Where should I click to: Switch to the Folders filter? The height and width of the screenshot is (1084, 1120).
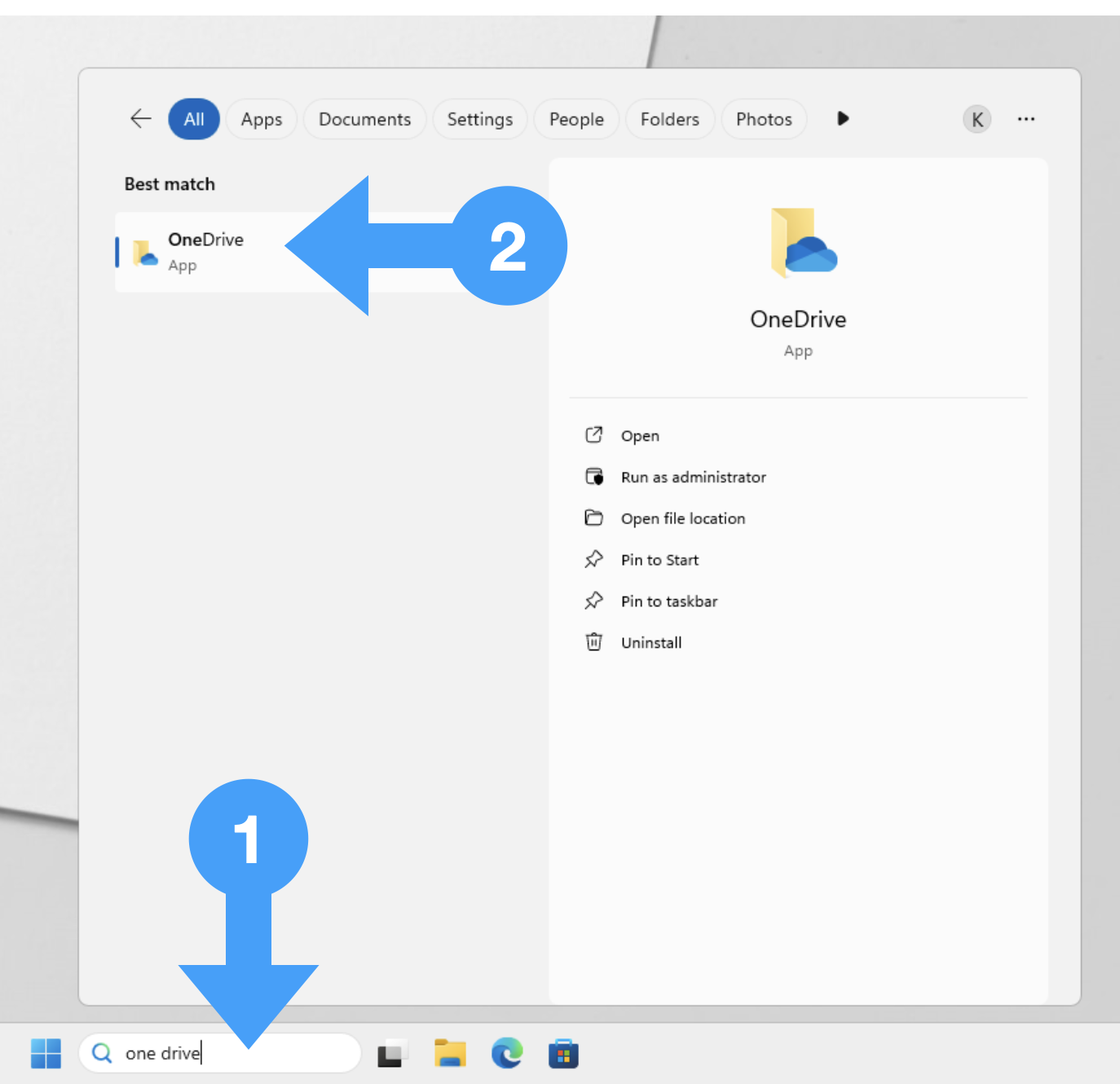tap(669, 119)
